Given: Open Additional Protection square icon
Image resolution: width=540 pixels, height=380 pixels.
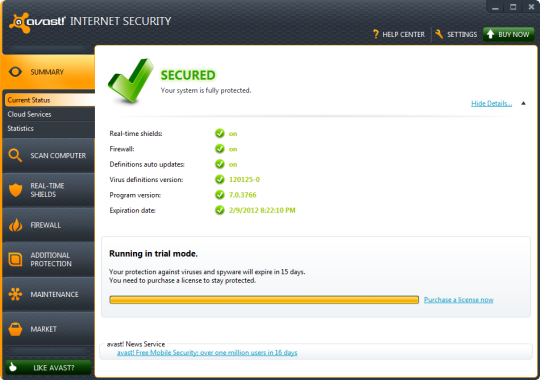Looking at the screenshot, I should point(15,259).
